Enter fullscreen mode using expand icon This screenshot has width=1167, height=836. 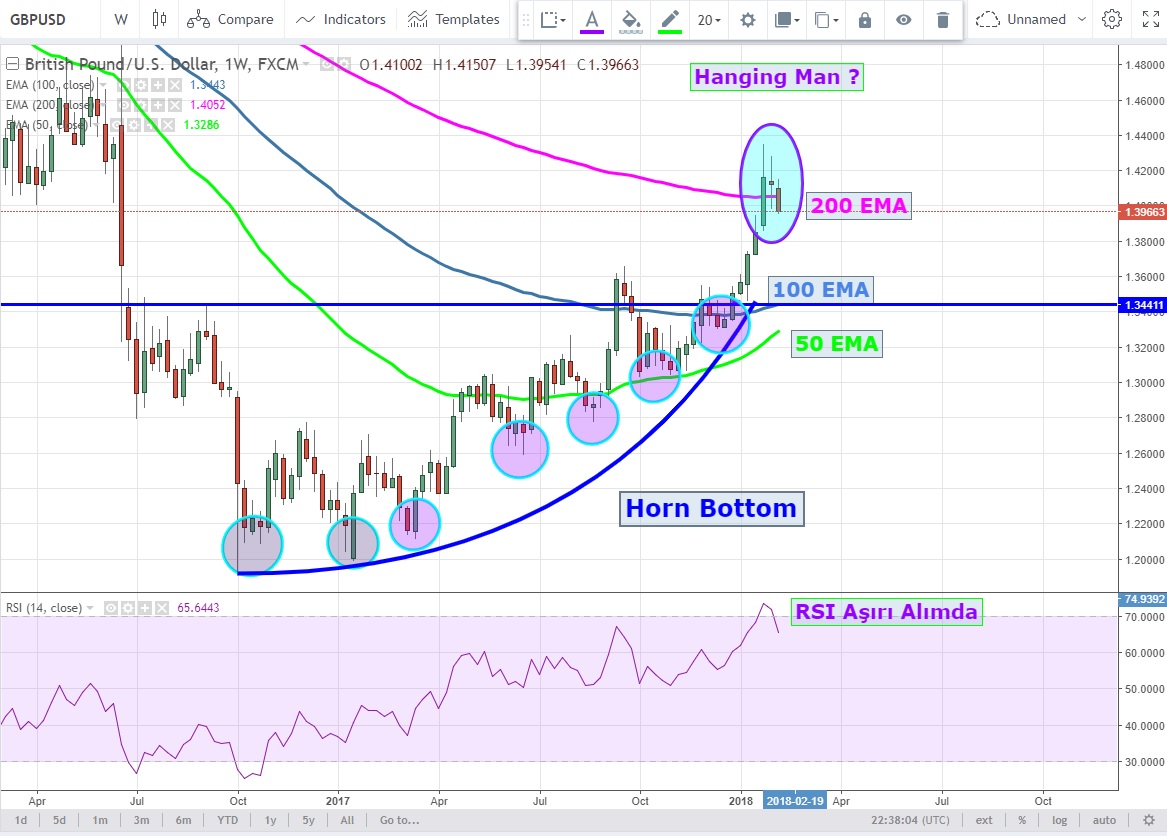(1149, 19)
